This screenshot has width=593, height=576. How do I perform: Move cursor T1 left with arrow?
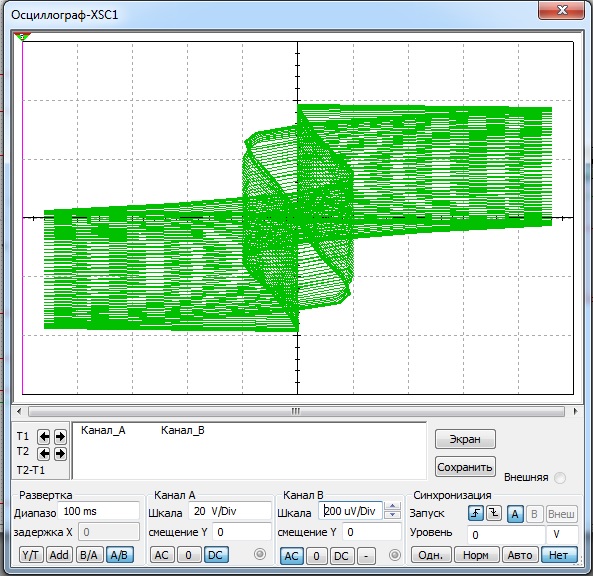(44, 437)
